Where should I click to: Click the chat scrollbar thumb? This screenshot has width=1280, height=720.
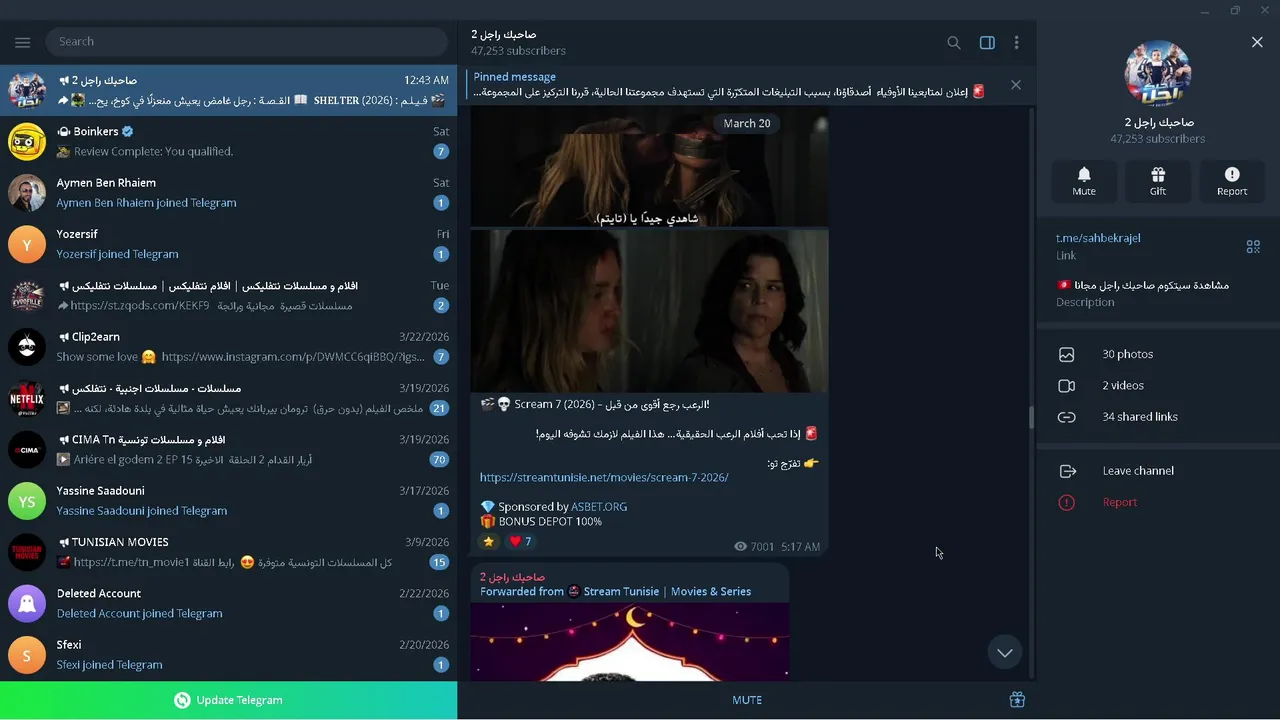(1032, 417)
